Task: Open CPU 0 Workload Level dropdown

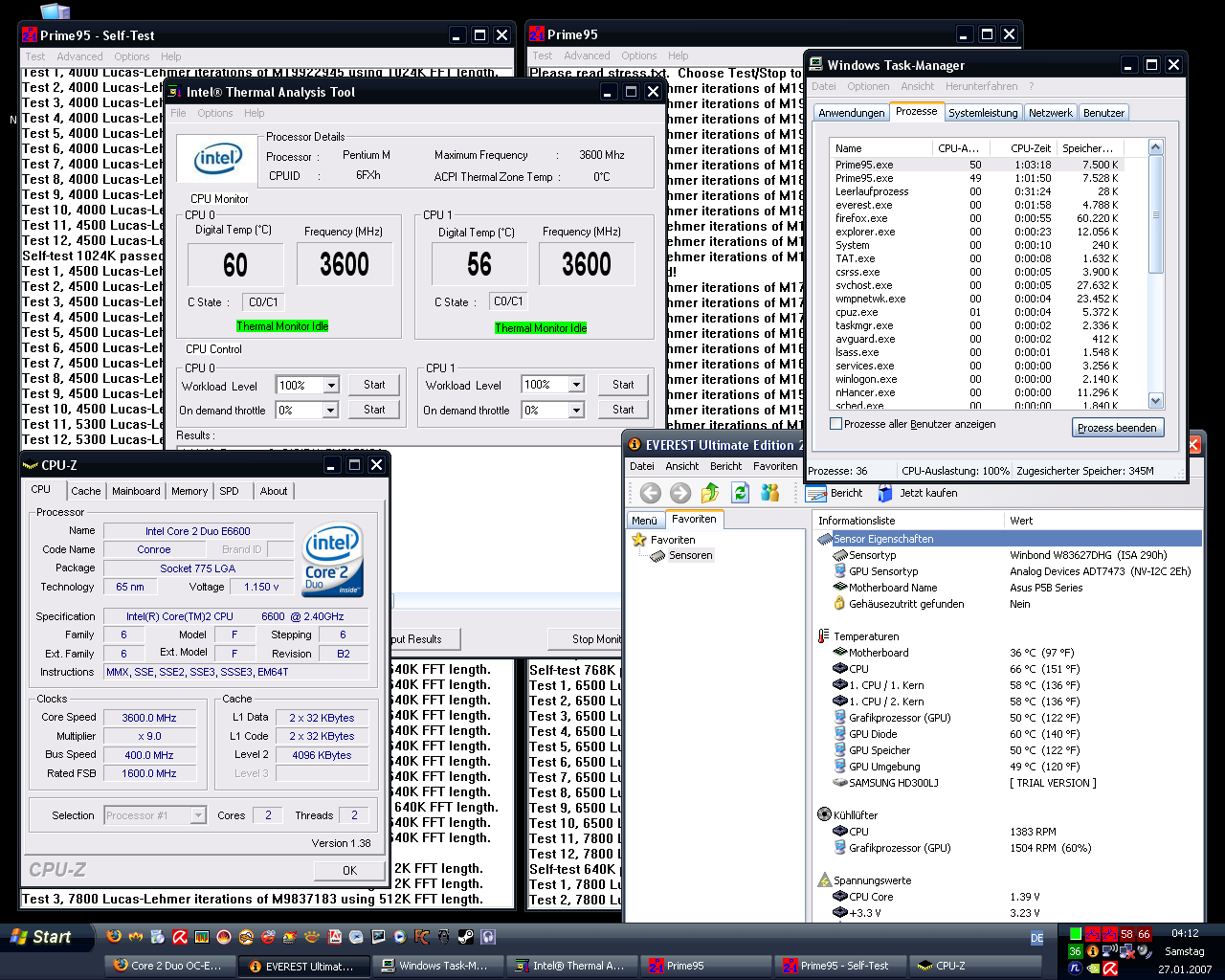Action: coord(331,385)
